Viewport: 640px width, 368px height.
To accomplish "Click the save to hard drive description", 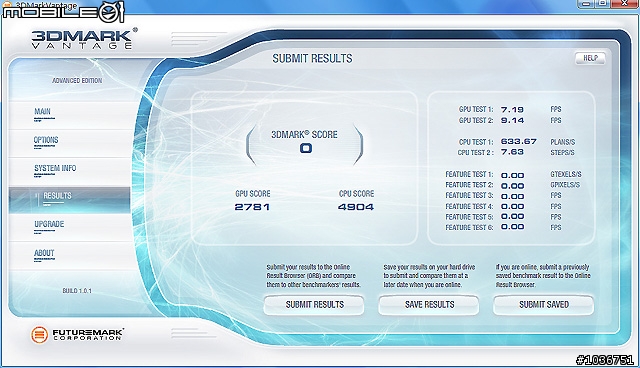I will 429,276.
